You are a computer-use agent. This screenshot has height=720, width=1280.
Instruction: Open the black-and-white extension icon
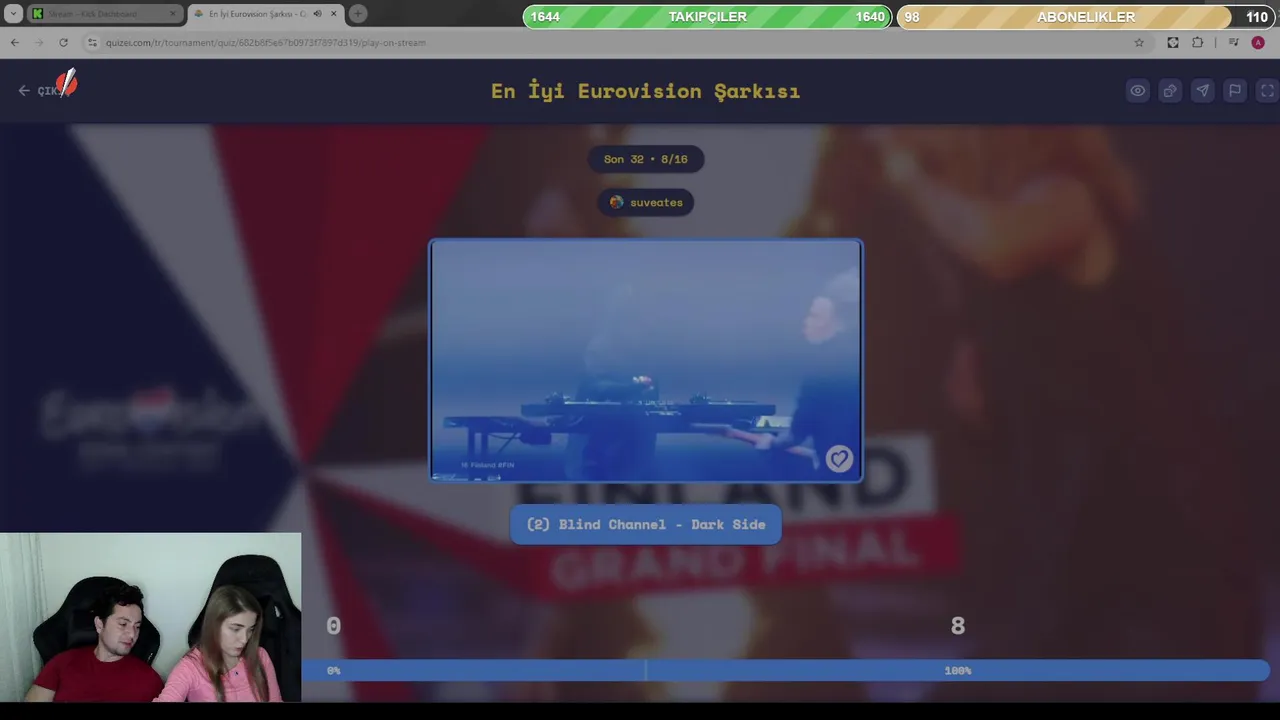[x=1173, y=42]
